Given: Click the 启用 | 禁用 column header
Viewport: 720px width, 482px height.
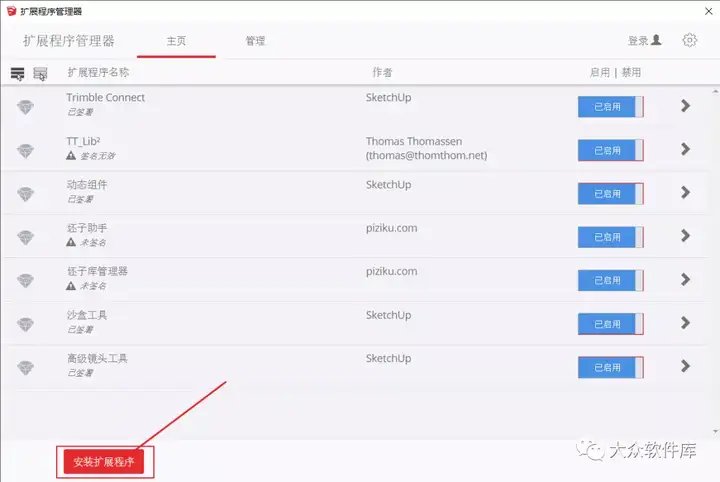Looking at the screenshot, I should coord(615,72).
